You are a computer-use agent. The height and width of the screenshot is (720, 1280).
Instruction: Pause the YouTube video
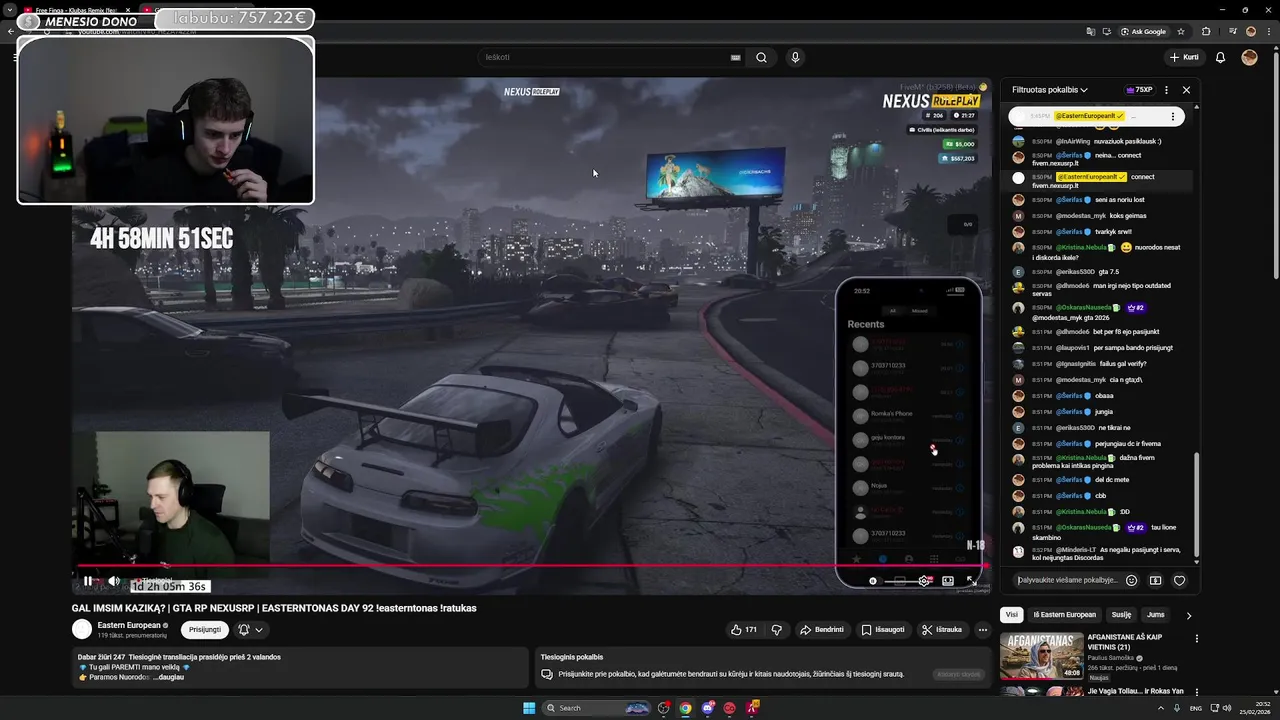[x=88, y=581]
